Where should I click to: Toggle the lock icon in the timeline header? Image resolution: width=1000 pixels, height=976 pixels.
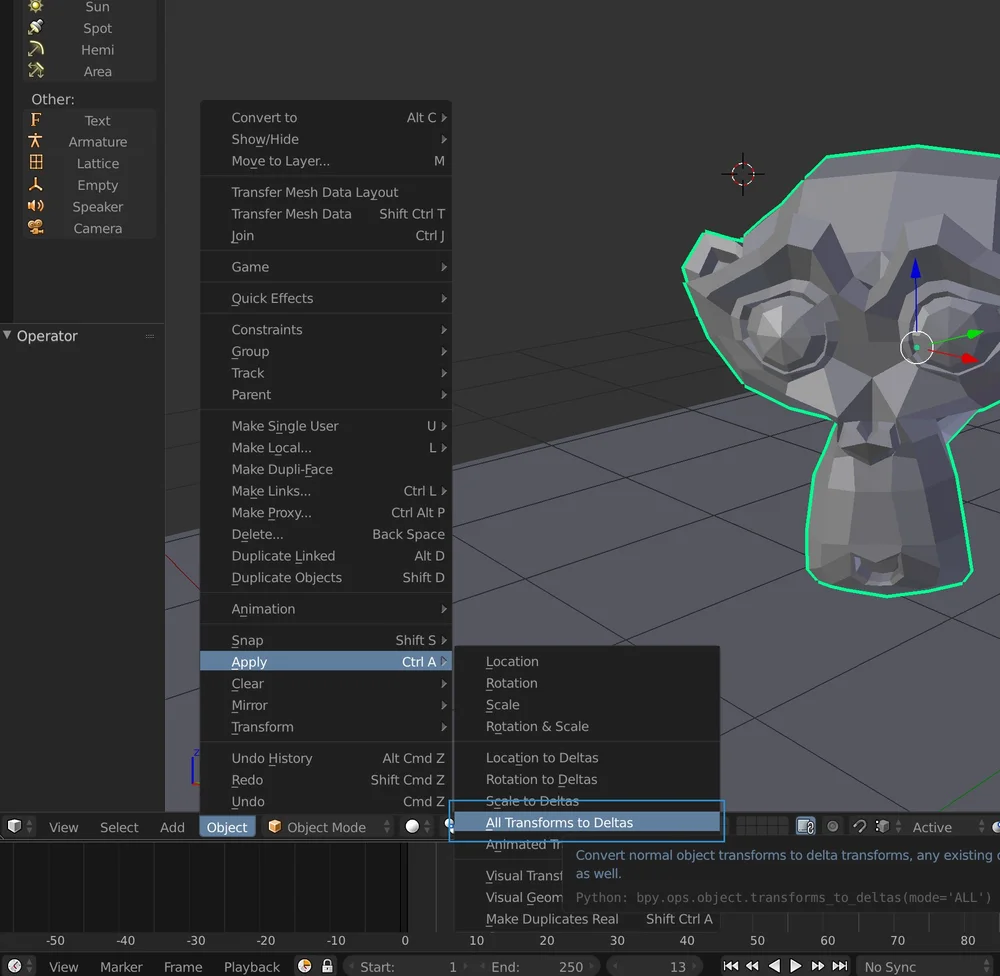327,966
